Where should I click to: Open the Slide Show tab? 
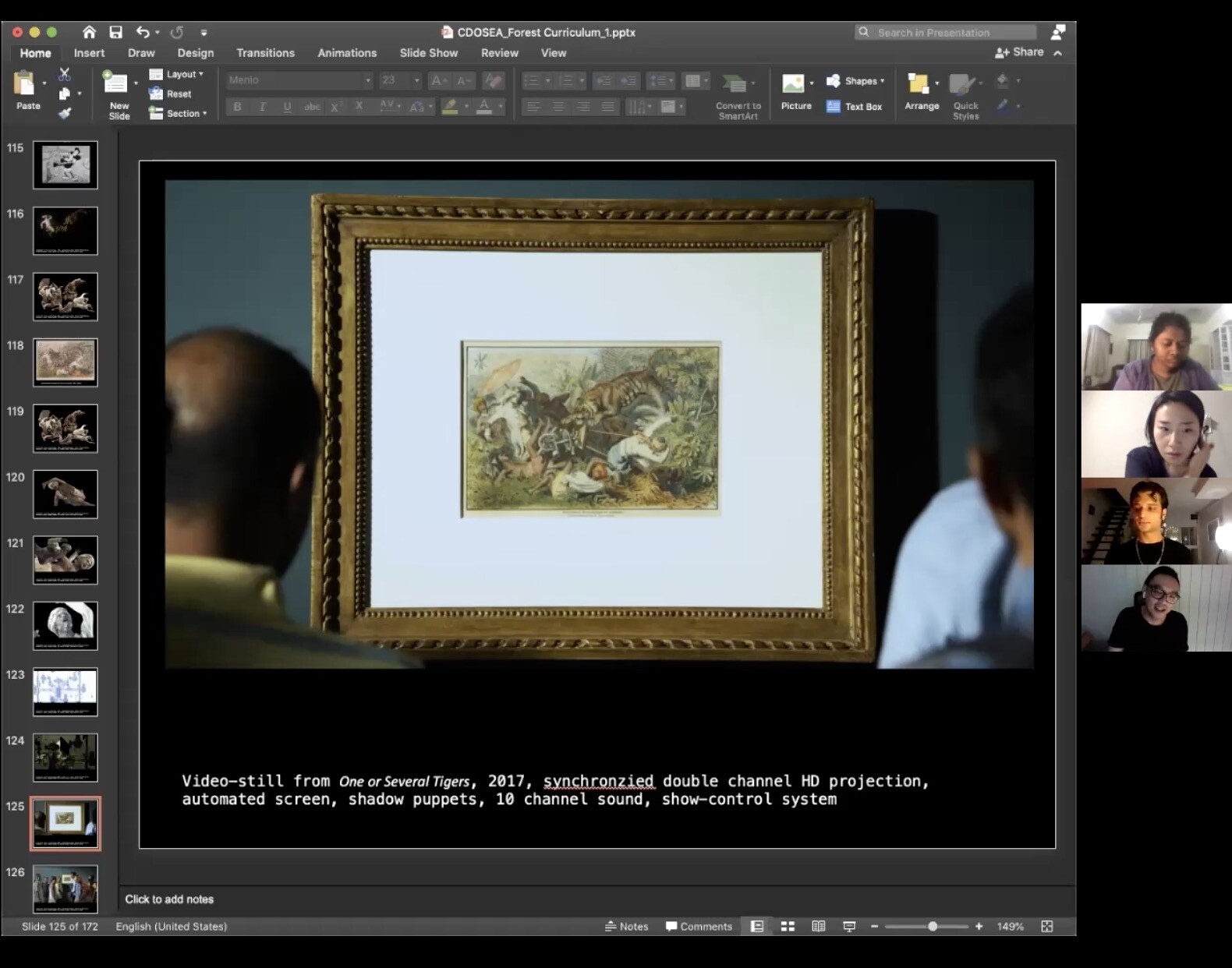click(428, 53)
